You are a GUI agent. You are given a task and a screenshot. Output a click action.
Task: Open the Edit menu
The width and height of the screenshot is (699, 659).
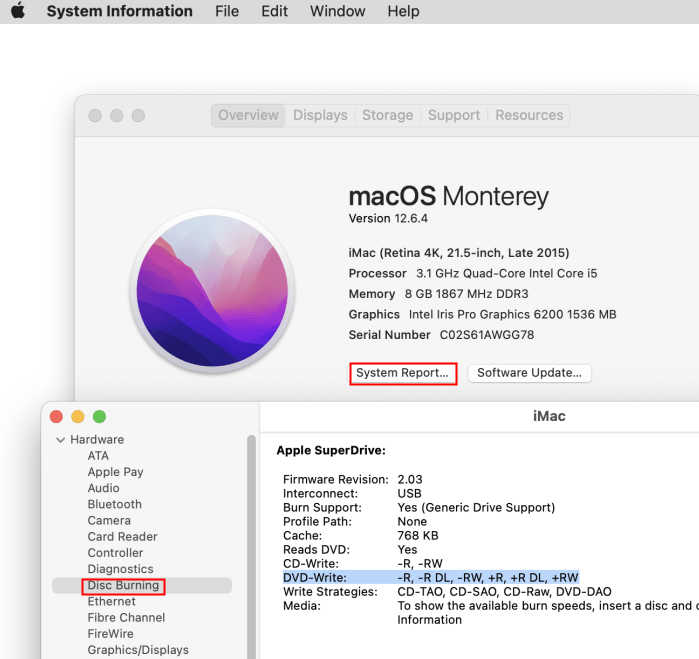(274, 12)
